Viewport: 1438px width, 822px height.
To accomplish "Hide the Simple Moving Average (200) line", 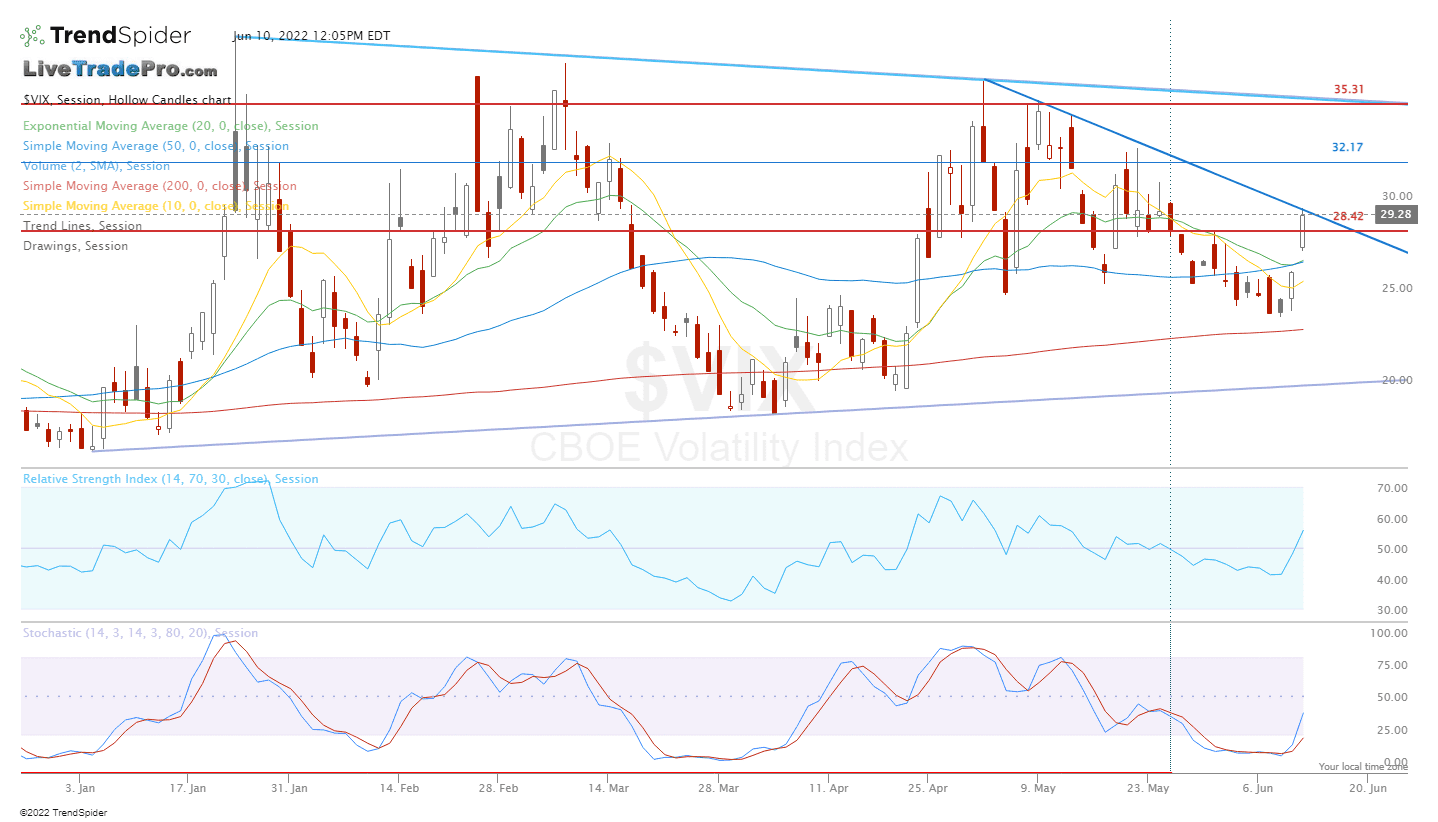I will point(160,186).
